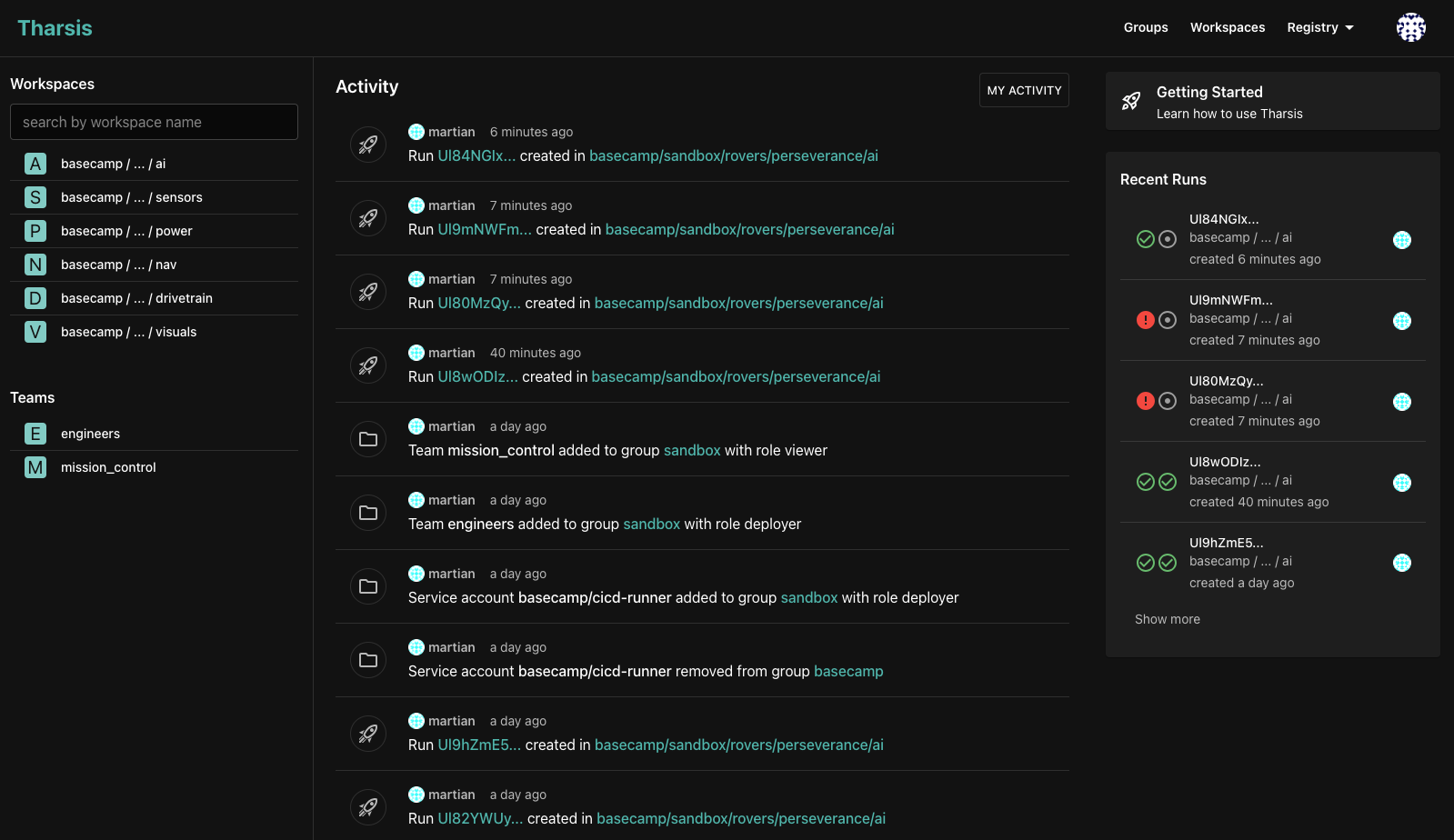The image size is (1454, 840).
Task: Click rocket icon for run UI9mNWFm activity
Action: [368, 218]
